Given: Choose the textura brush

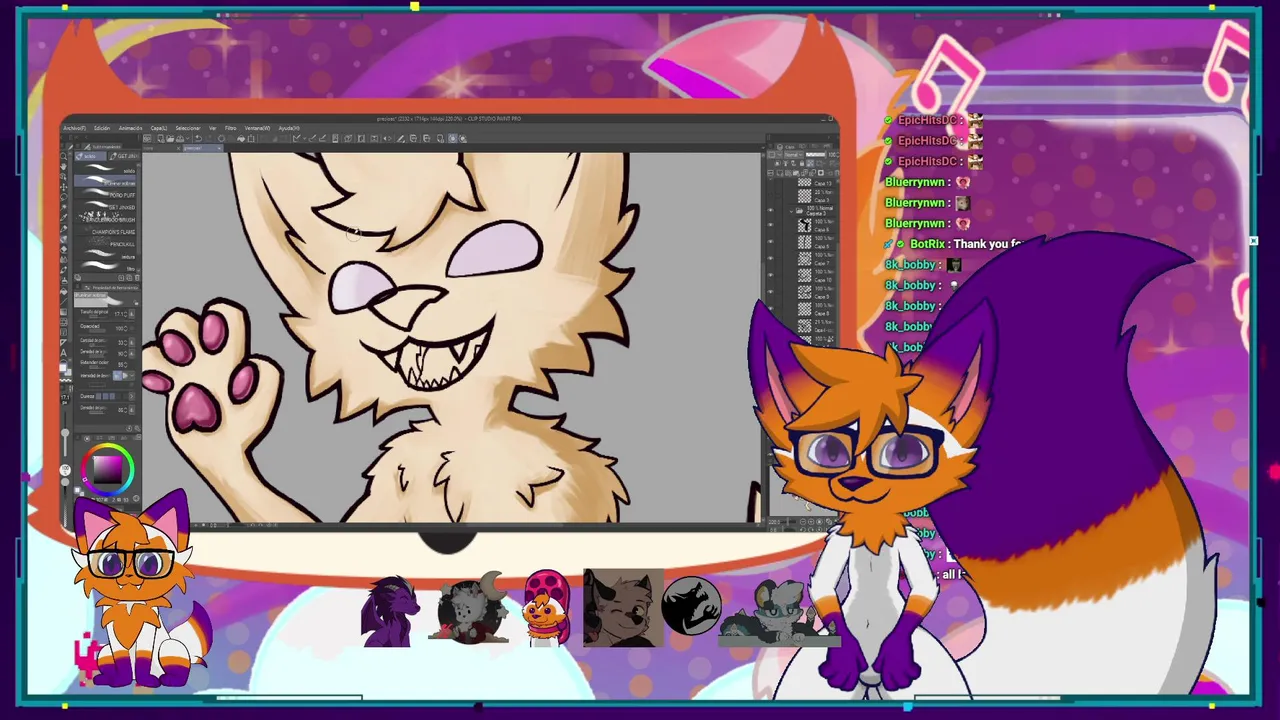Looking at the screenshot, I should click(x=105, y=256).
